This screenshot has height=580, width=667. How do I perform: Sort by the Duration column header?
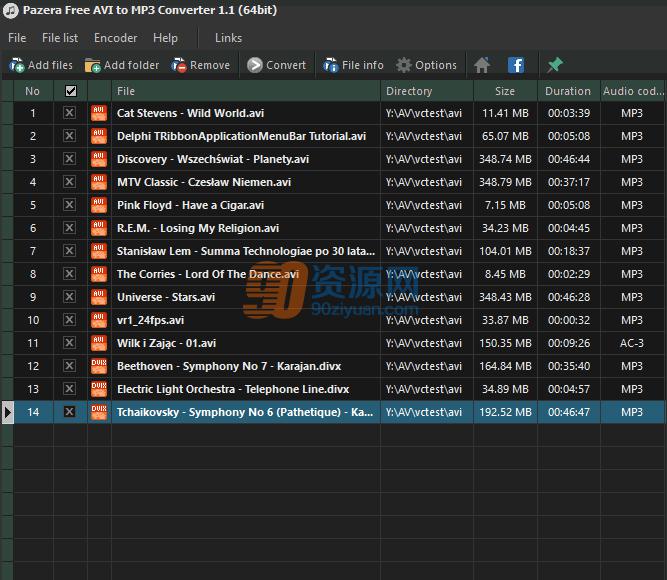click(569, 91)
